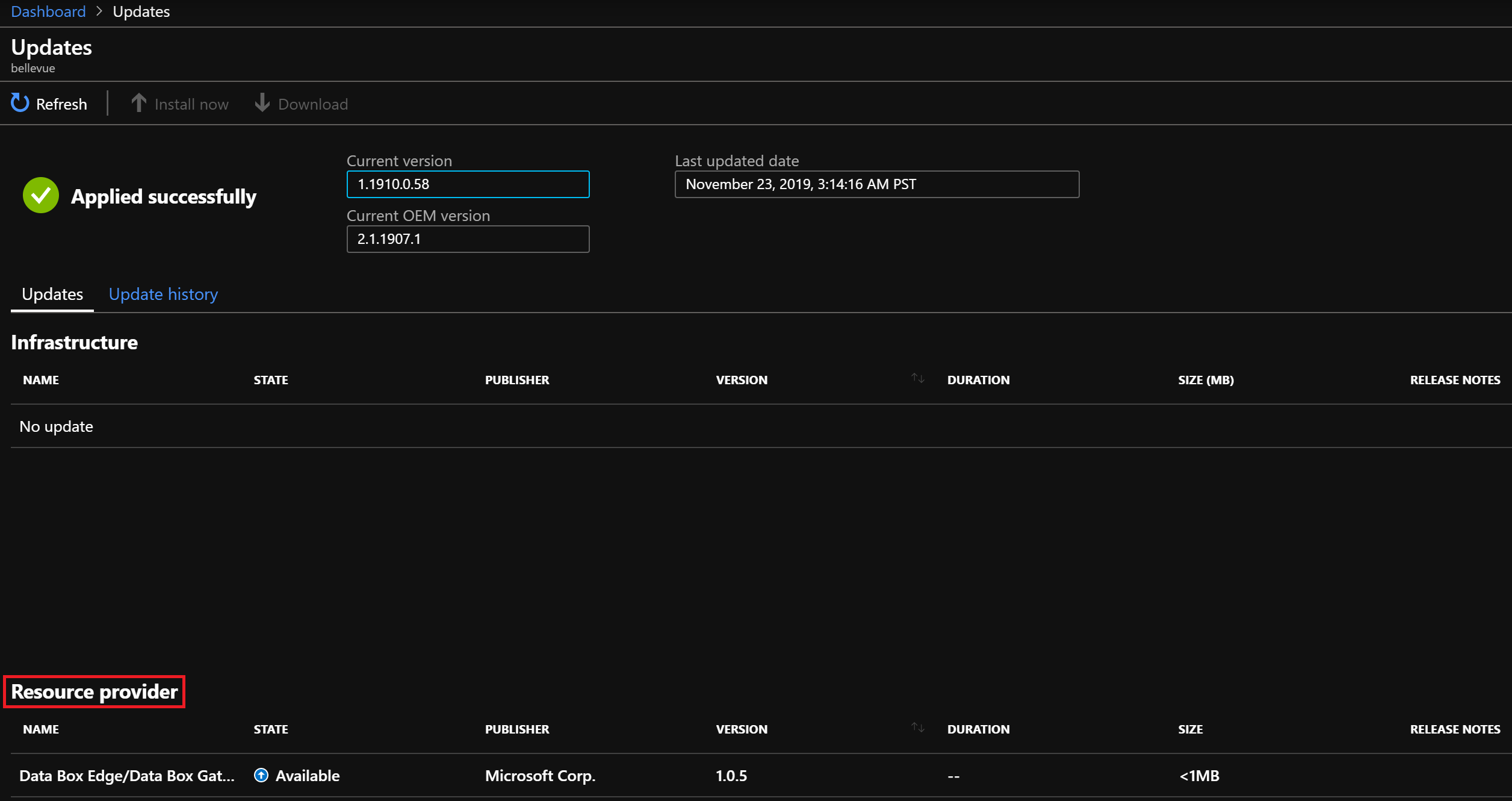The height and width of the screenshot is (801, 1512).
Task: Sort Infrastructure table by Version arrows
Action: (x=917, y=378)
